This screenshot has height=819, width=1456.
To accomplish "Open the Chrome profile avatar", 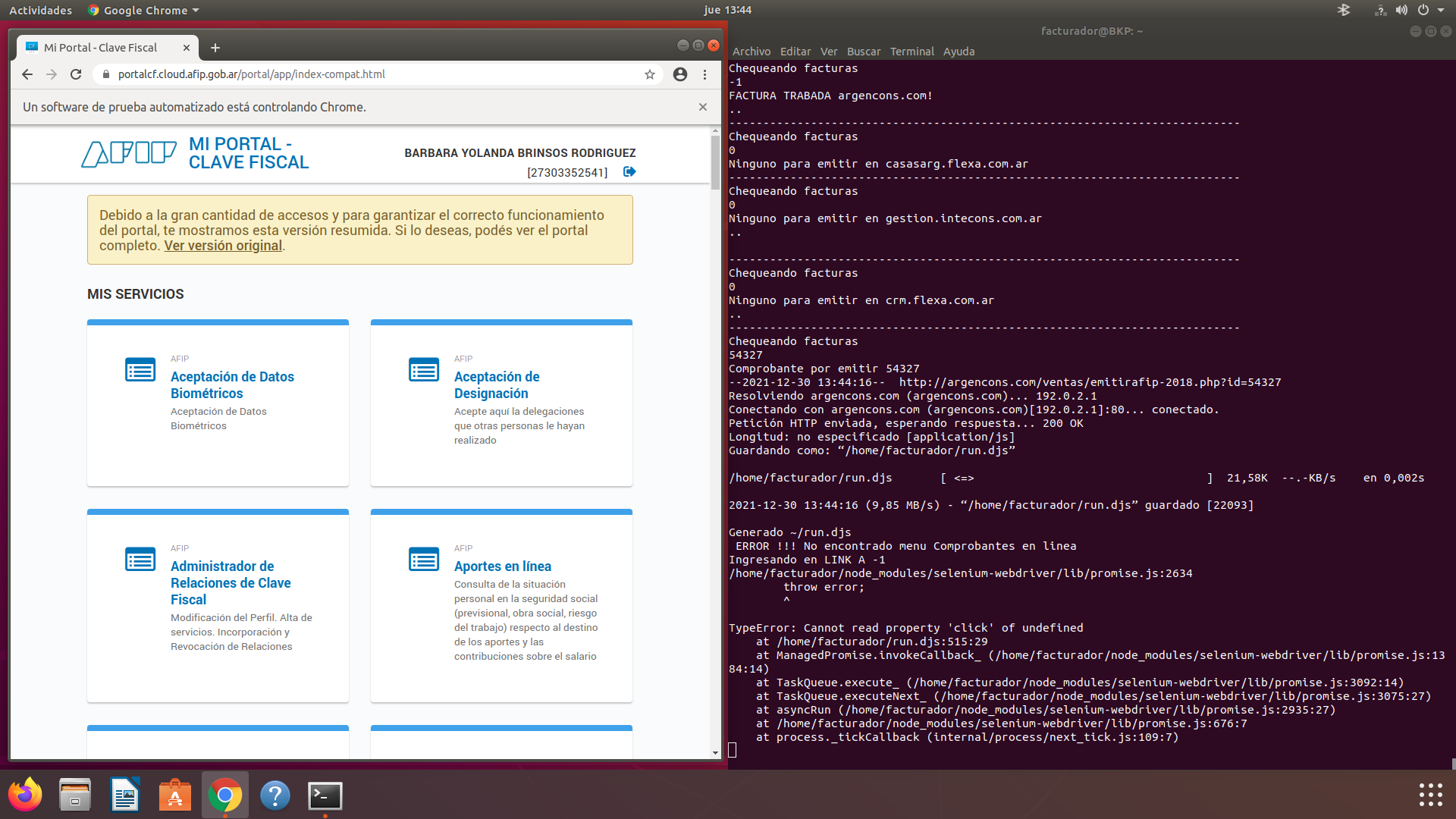I will tap(680, 74).
